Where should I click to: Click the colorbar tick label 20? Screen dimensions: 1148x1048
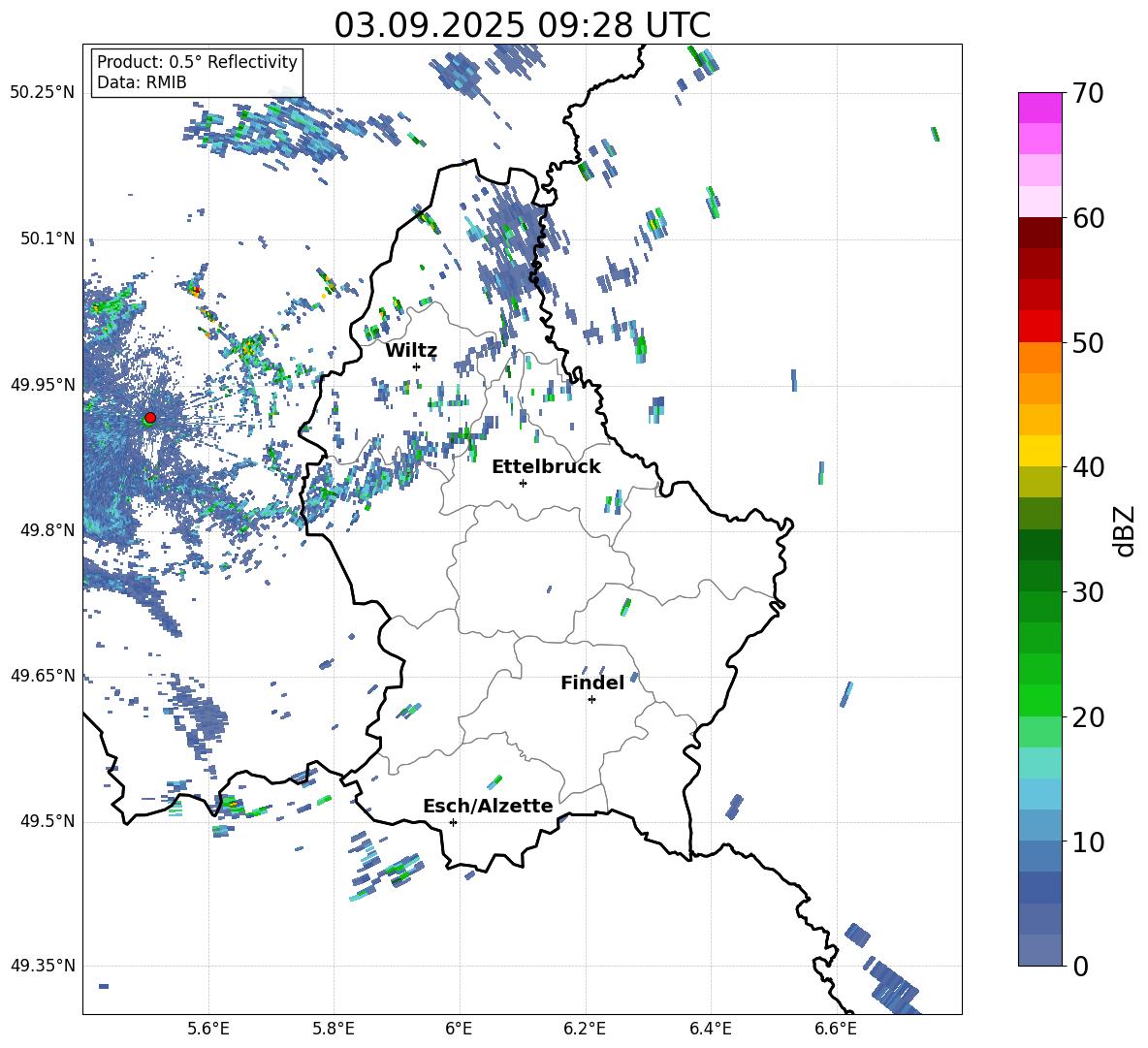[1088, 716]
